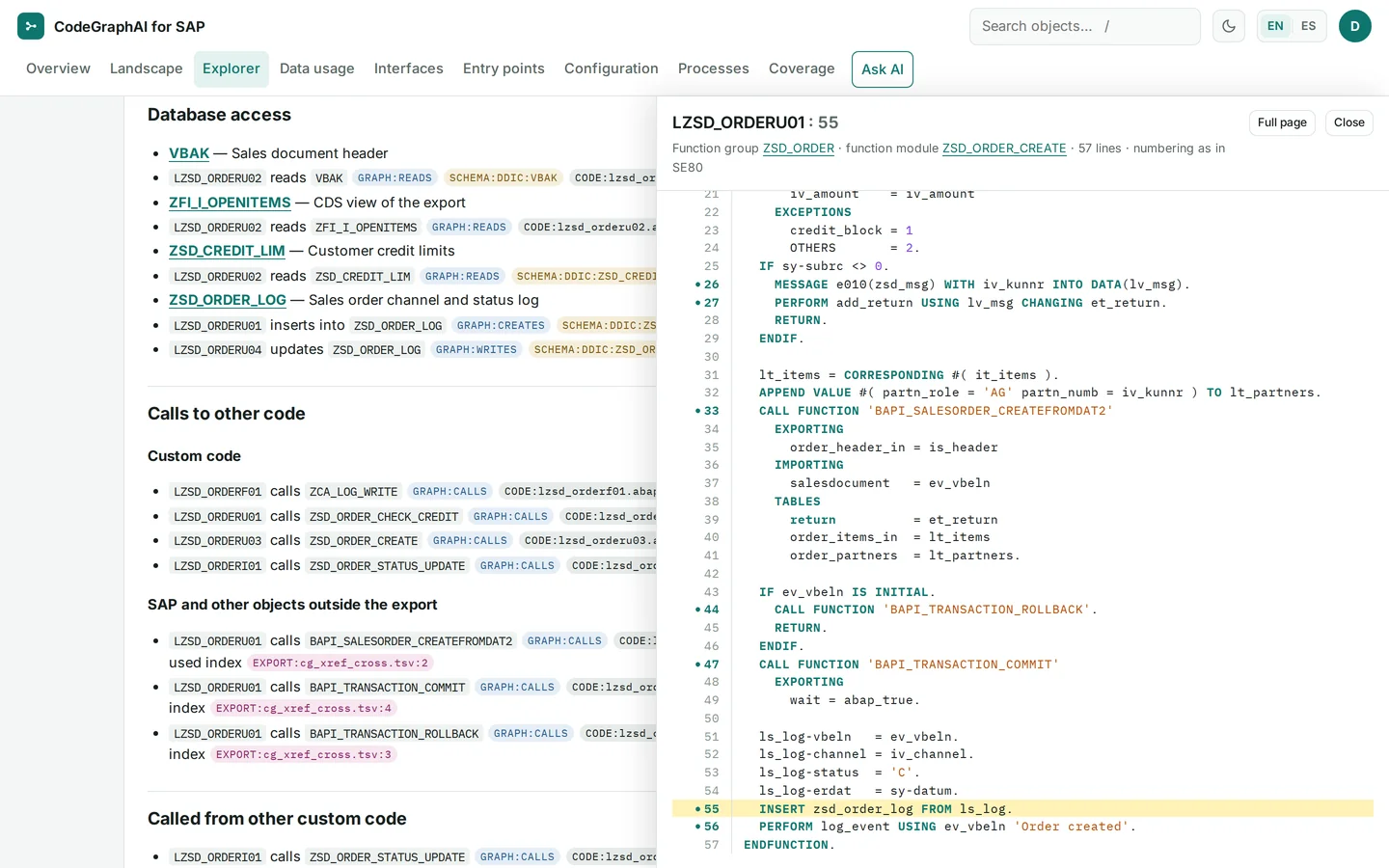Viewport: 1389px width, 868px height.
Task: Open the Processes tab
Action: [713, 68]
